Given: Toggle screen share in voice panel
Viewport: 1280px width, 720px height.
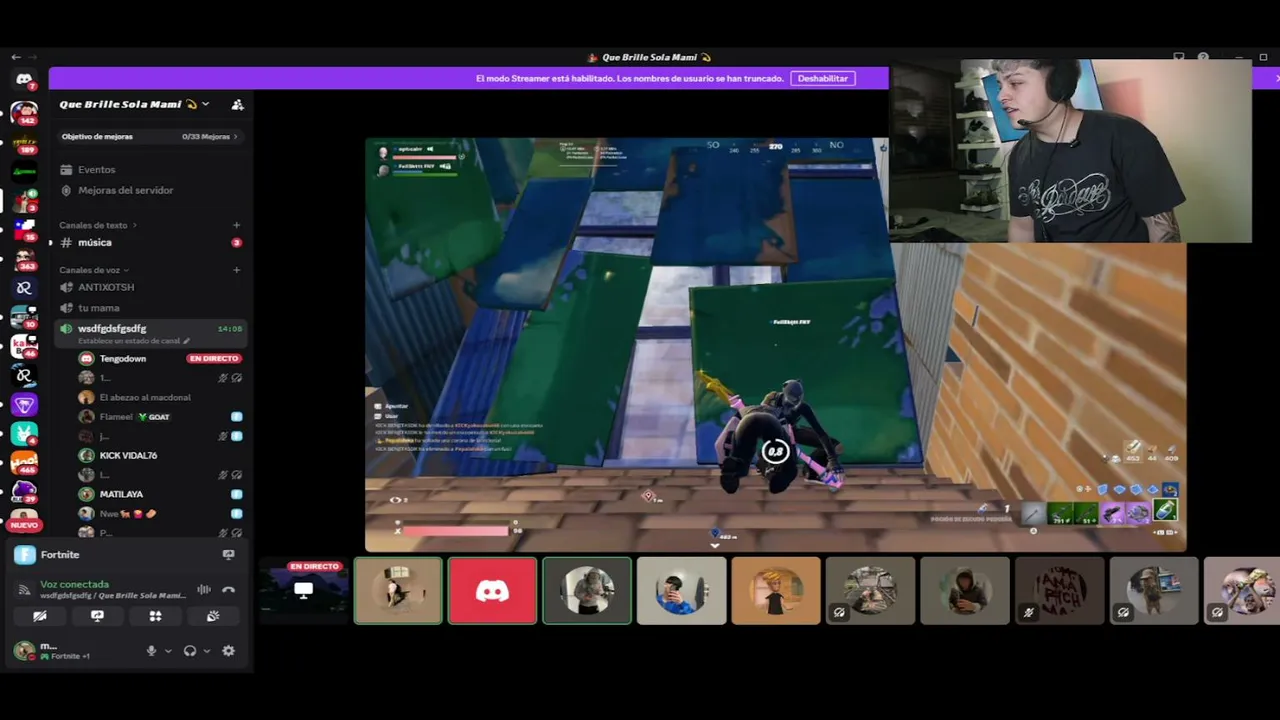Looking at the screenshot, I should [97, 616].
